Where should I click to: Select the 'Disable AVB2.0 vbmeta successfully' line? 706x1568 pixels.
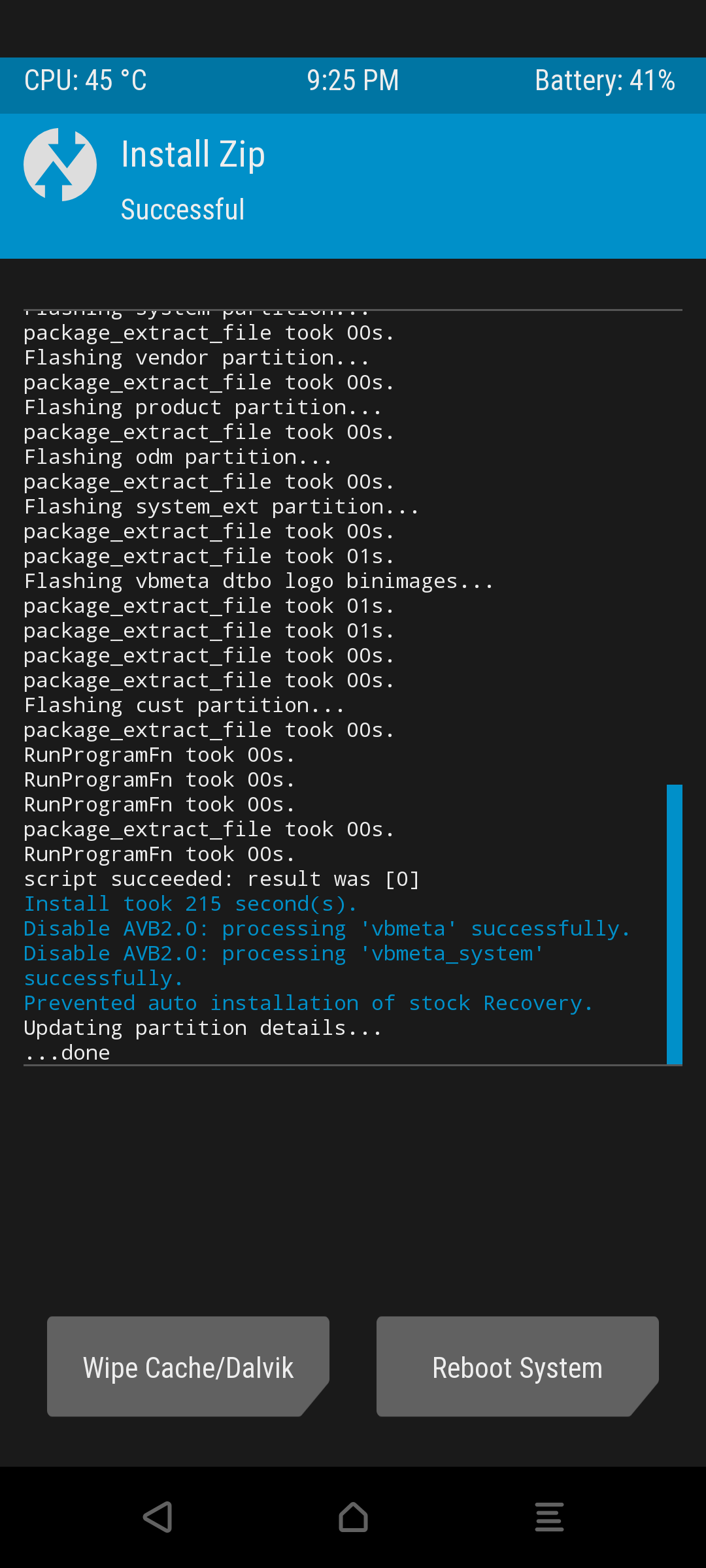pyautogui.click(x=327, y=929)
